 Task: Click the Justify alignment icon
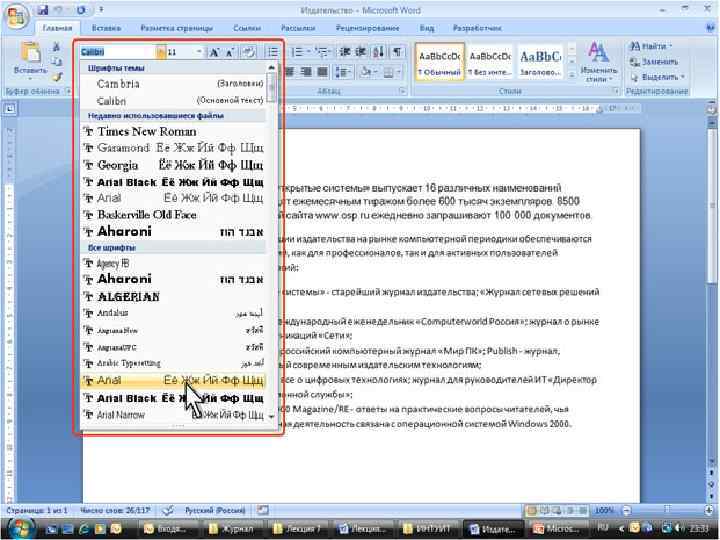pyautogui.click(x=322, y=72)
